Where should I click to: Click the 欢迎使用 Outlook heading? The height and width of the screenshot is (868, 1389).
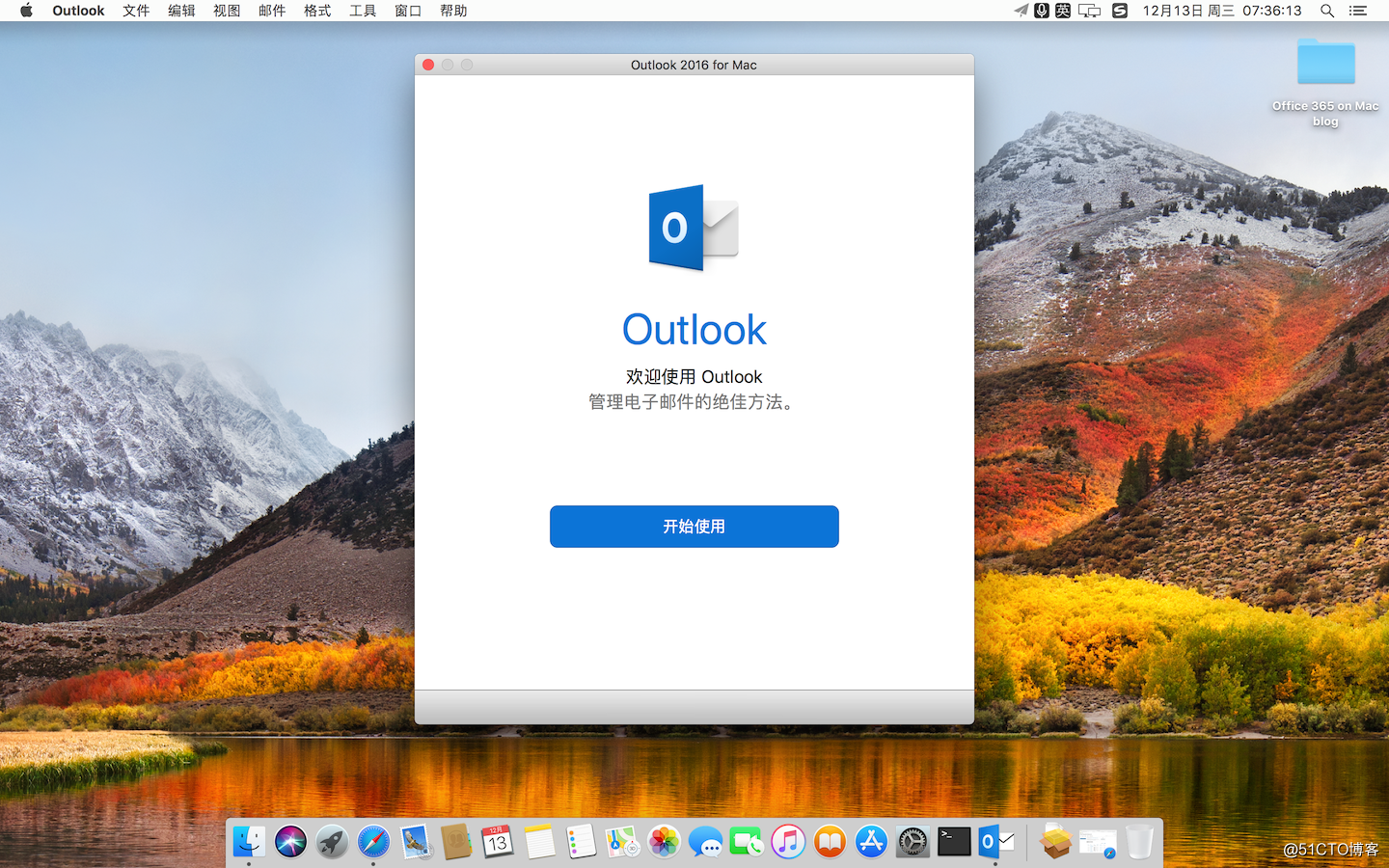[x=694, y=377]
